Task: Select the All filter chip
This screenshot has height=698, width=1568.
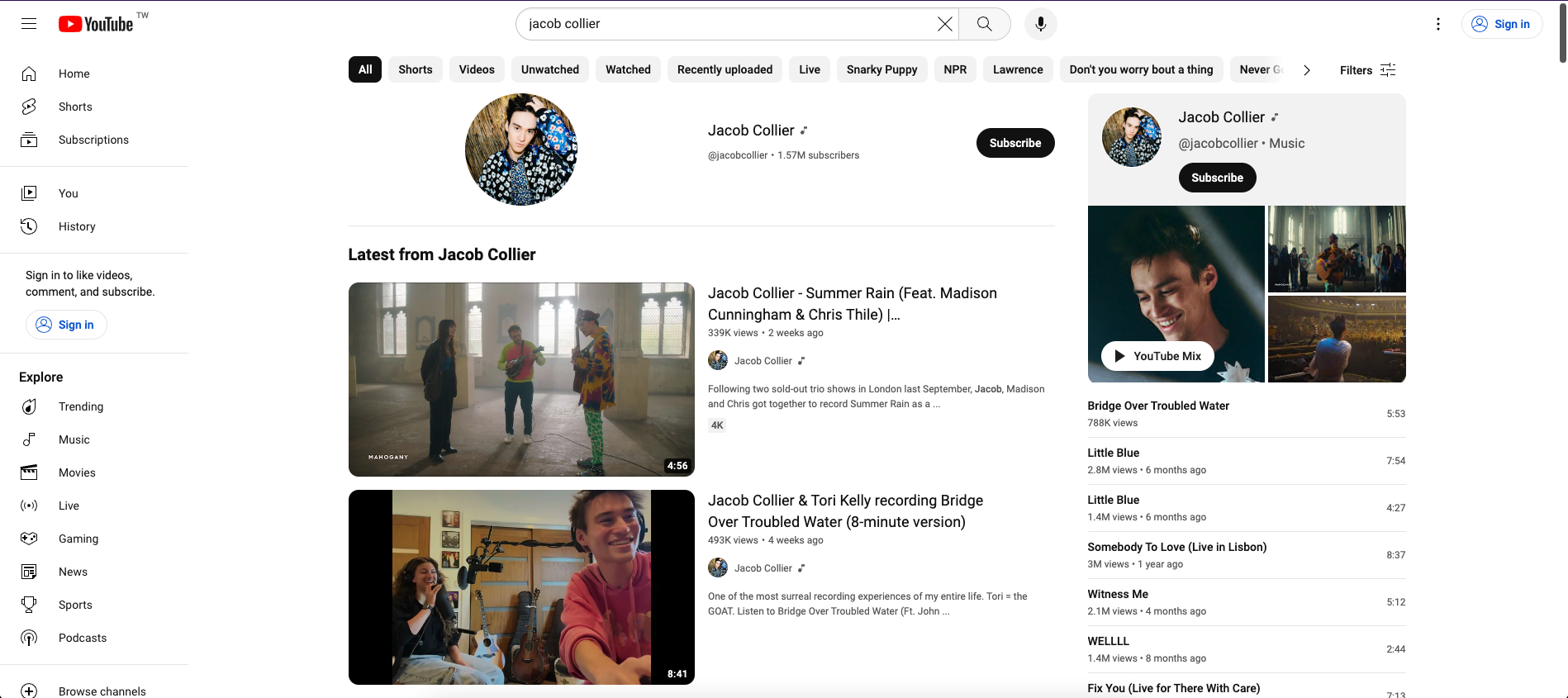Action: [365, 69]
